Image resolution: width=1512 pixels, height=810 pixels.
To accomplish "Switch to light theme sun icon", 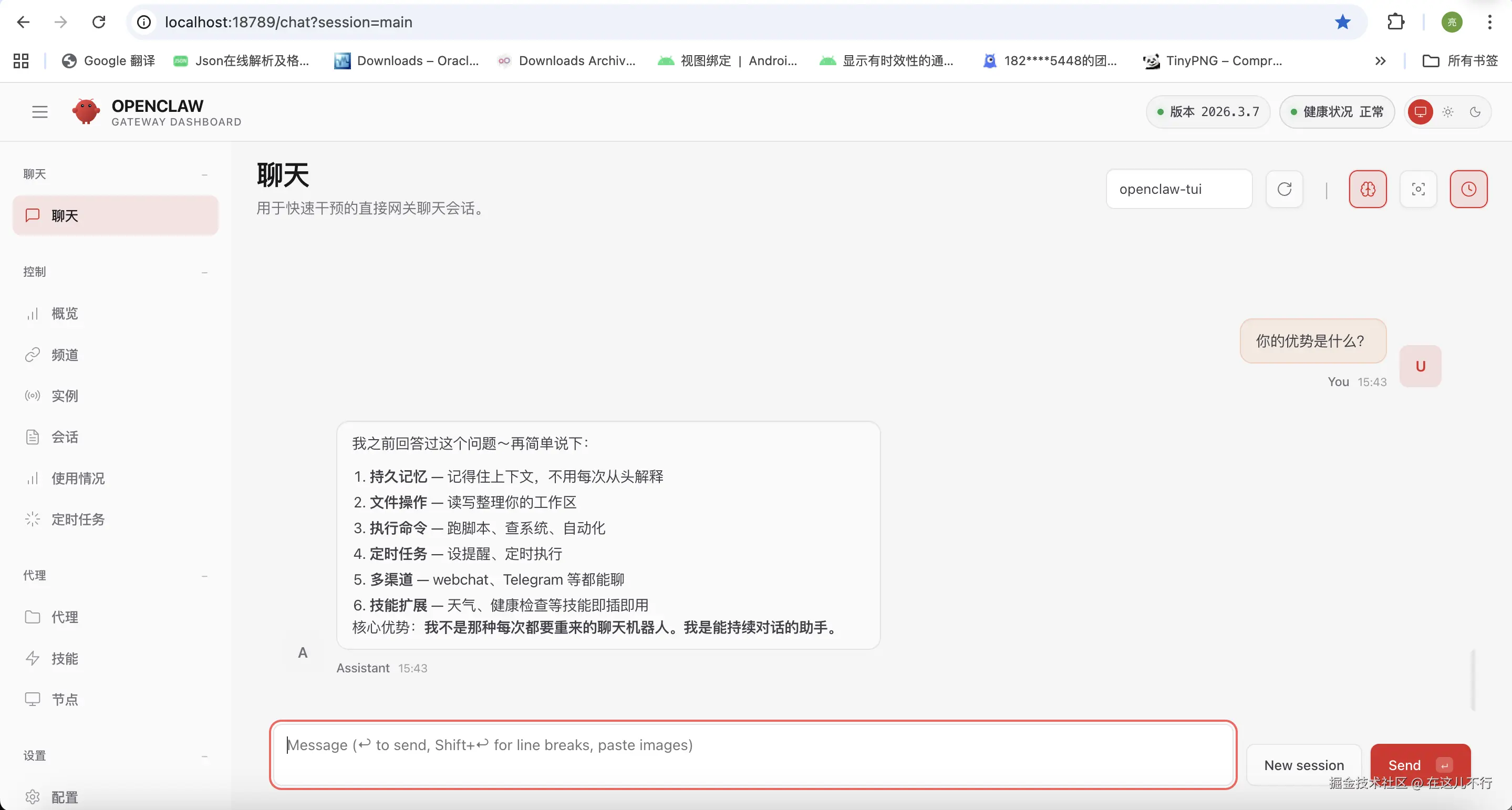I will (x=1448, y=111).
